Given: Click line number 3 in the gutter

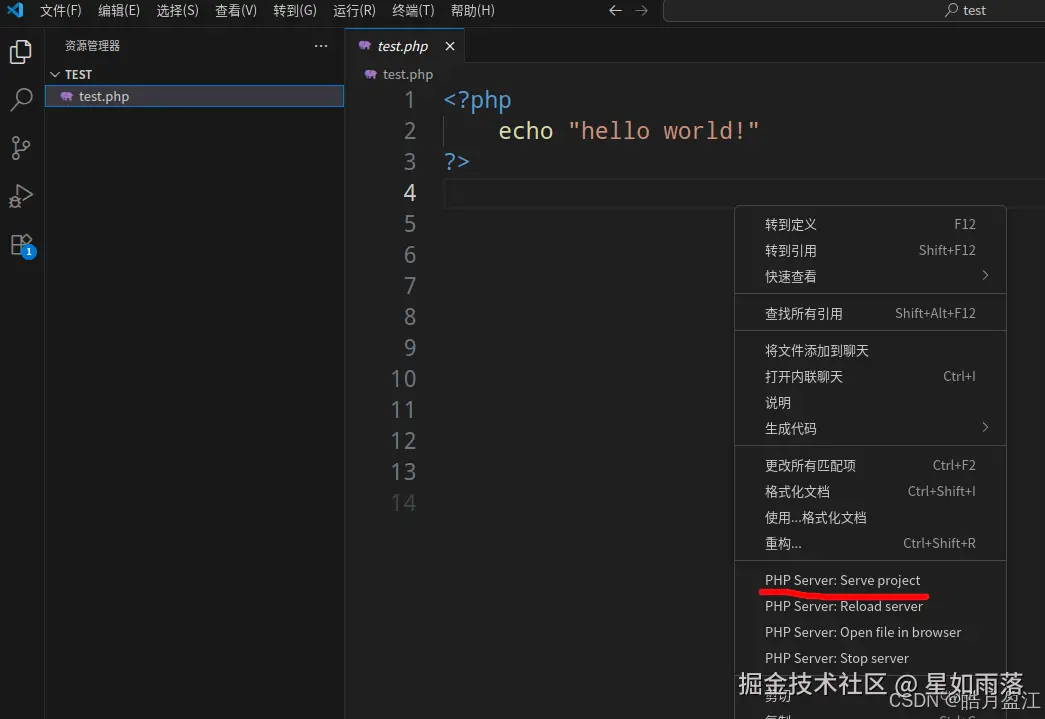Looking at the screenshot, I should point(409,162).
